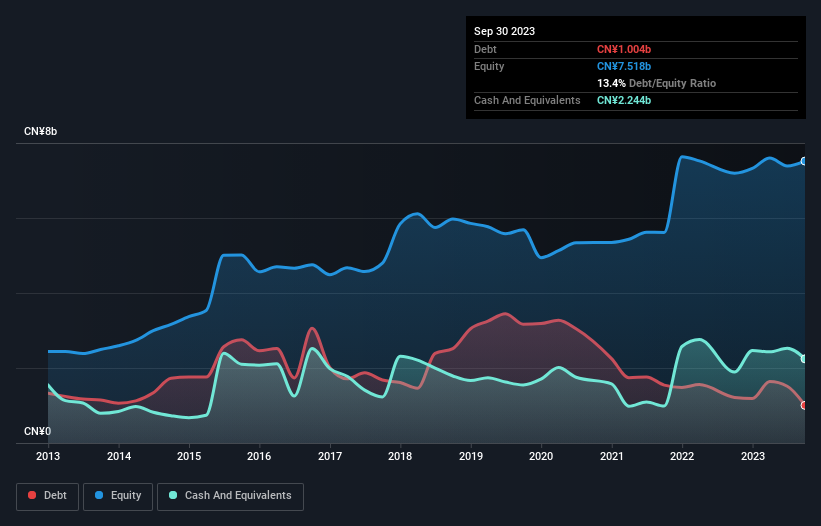
Task: Click the 2016 x-axis label
Action: point(259,456)
